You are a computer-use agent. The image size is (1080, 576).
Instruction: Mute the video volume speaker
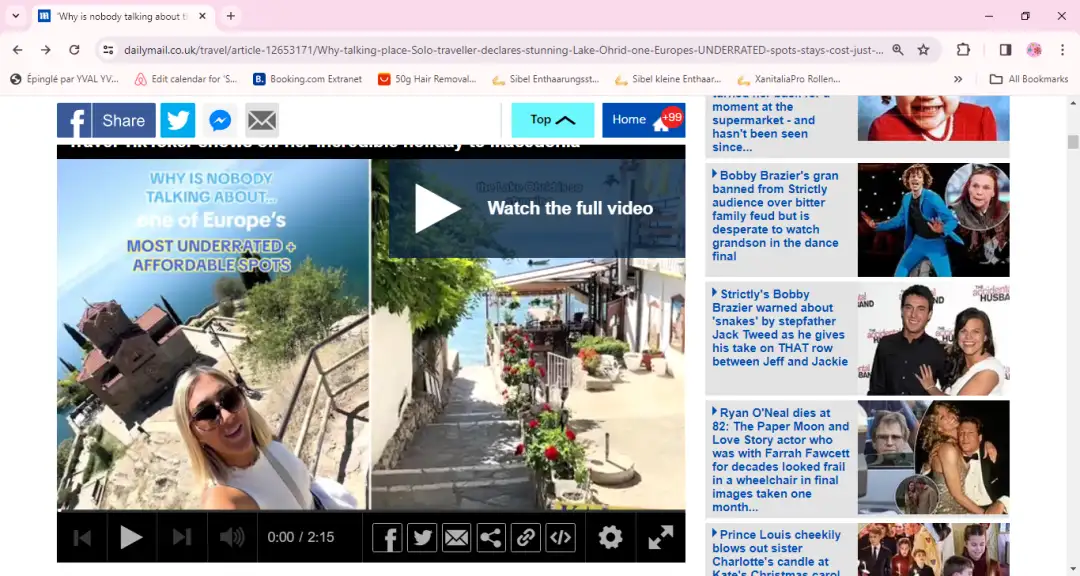pos(232,538)
